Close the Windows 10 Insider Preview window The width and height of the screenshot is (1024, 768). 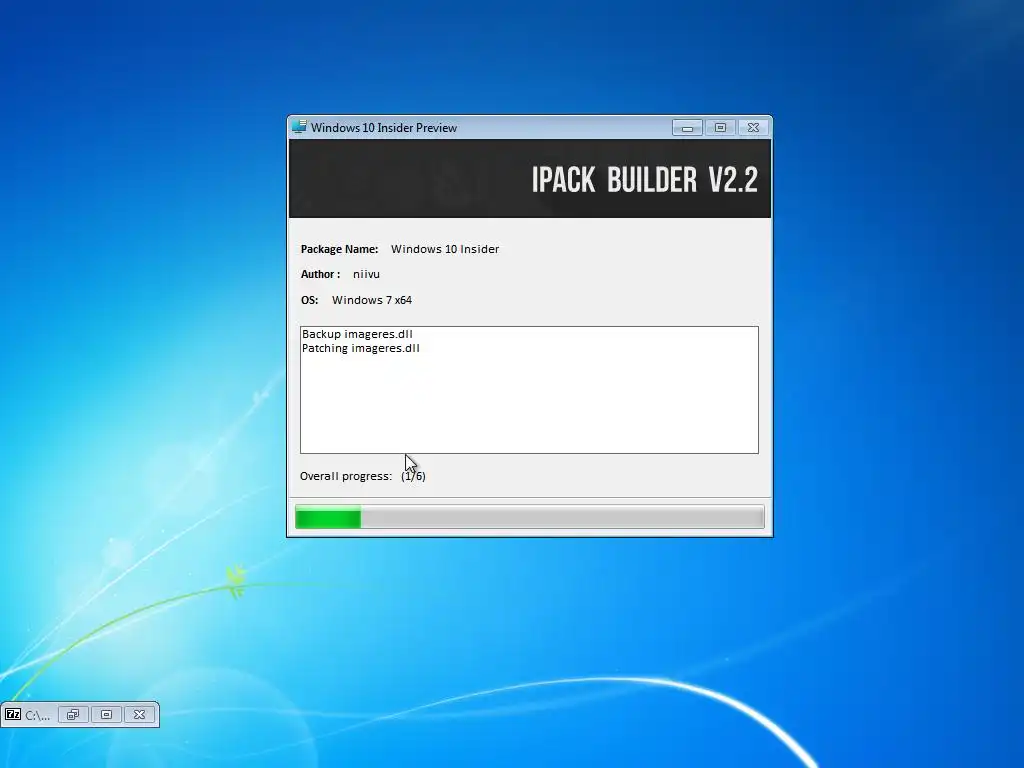click(753, 127)
